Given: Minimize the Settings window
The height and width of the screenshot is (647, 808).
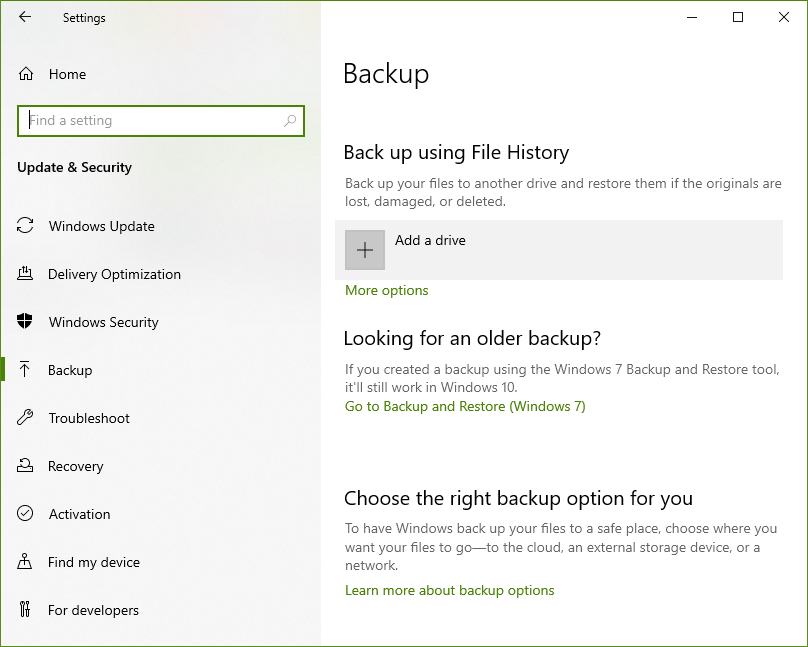Looking at the screenshot, I should (x=692, y=17).
